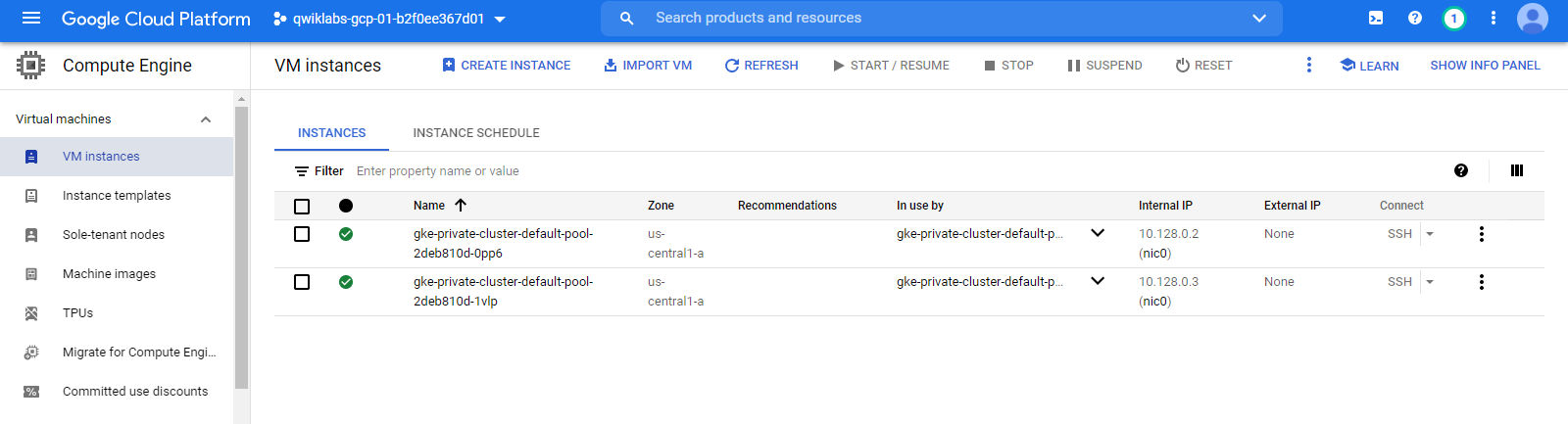Click internal IP 10.128.0.2 link

click(x=1168, y=234)
